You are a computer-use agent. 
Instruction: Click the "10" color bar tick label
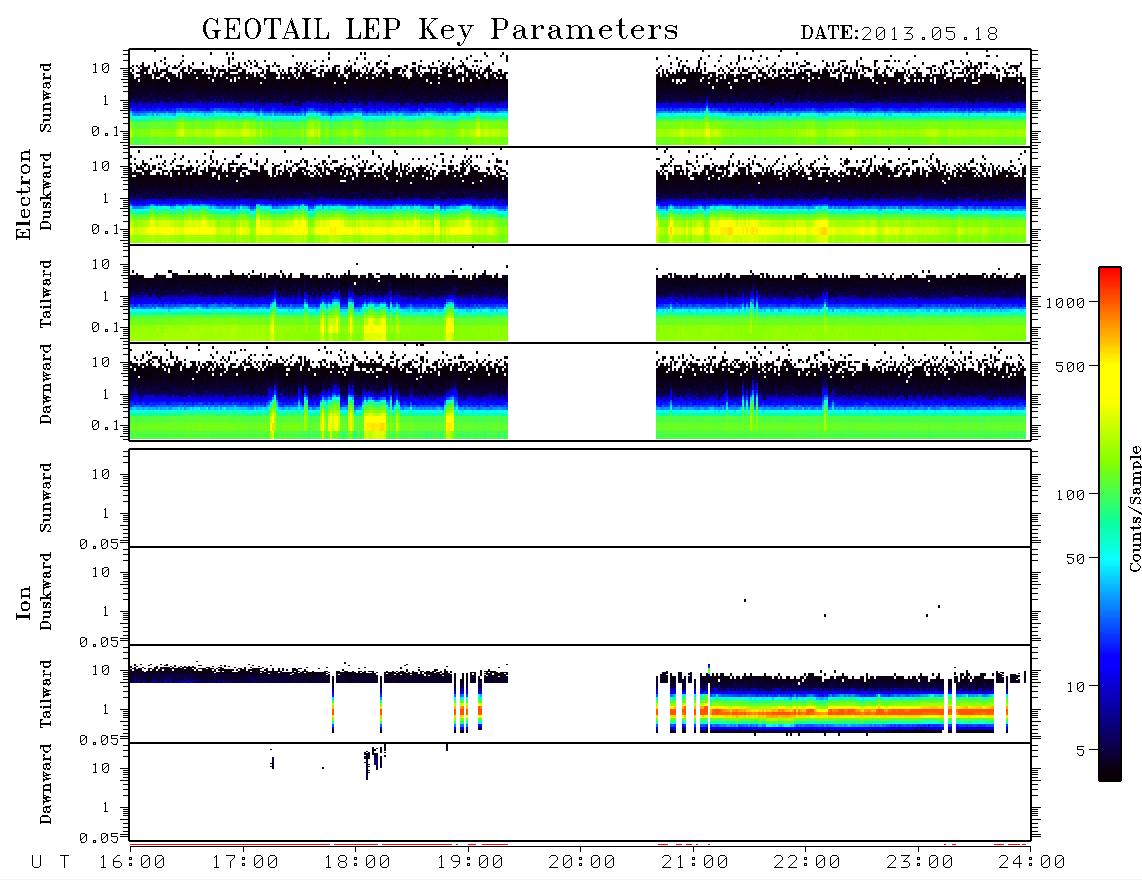point(1075,687)
